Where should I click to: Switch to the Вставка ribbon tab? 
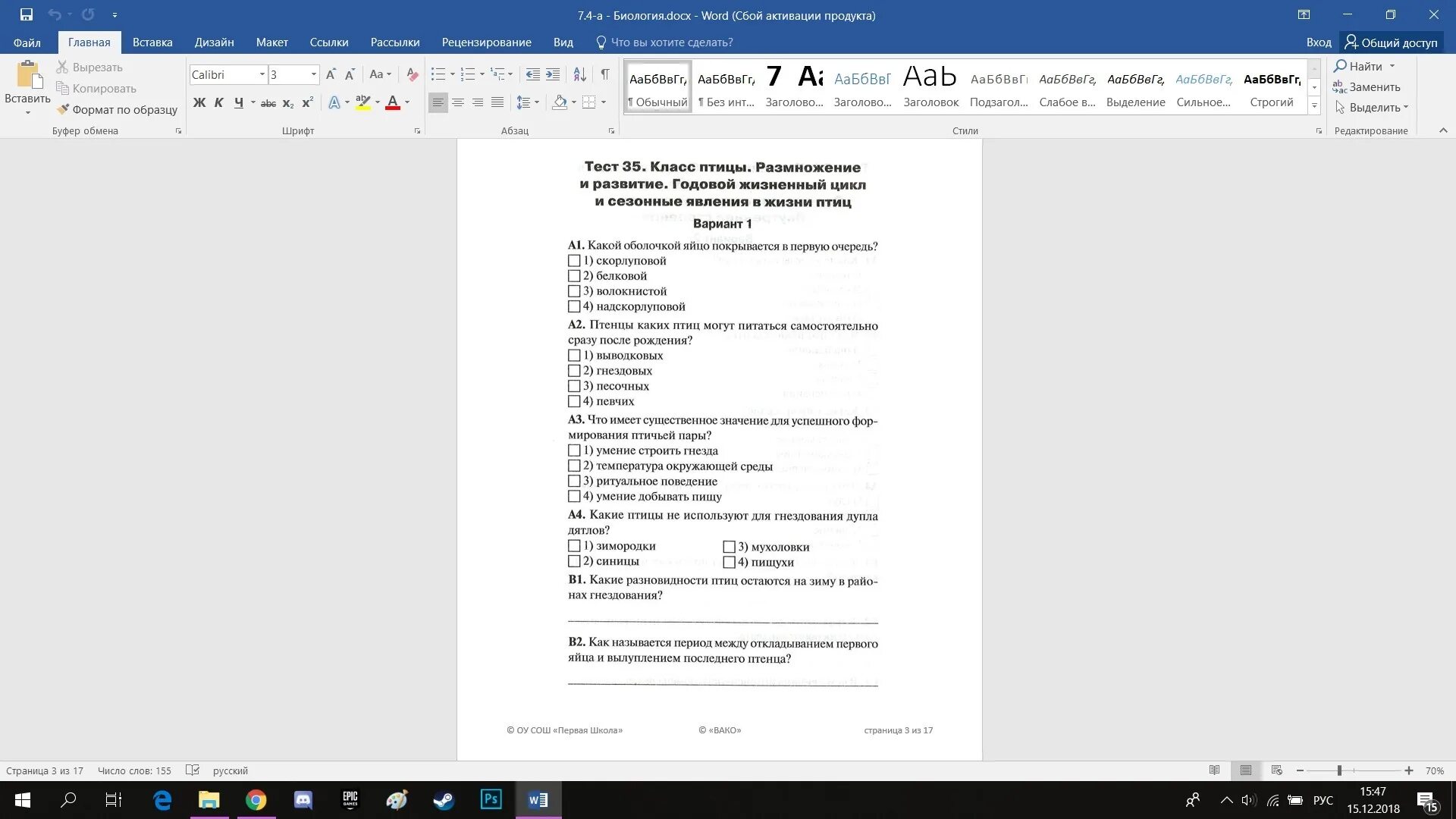coord(152,42)
